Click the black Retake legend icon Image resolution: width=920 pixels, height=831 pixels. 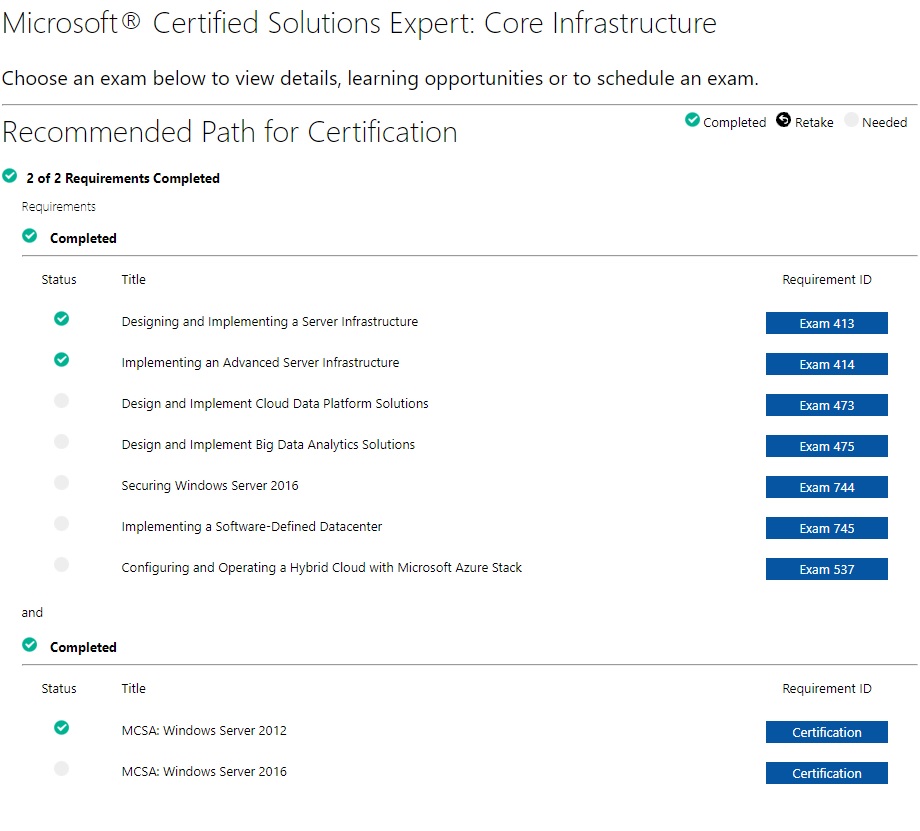tap(783, 120)
